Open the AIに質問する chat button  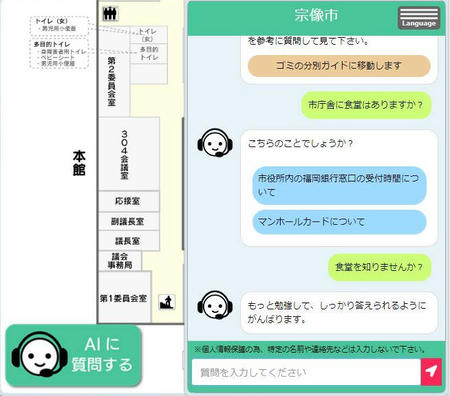tap(74, 356)
